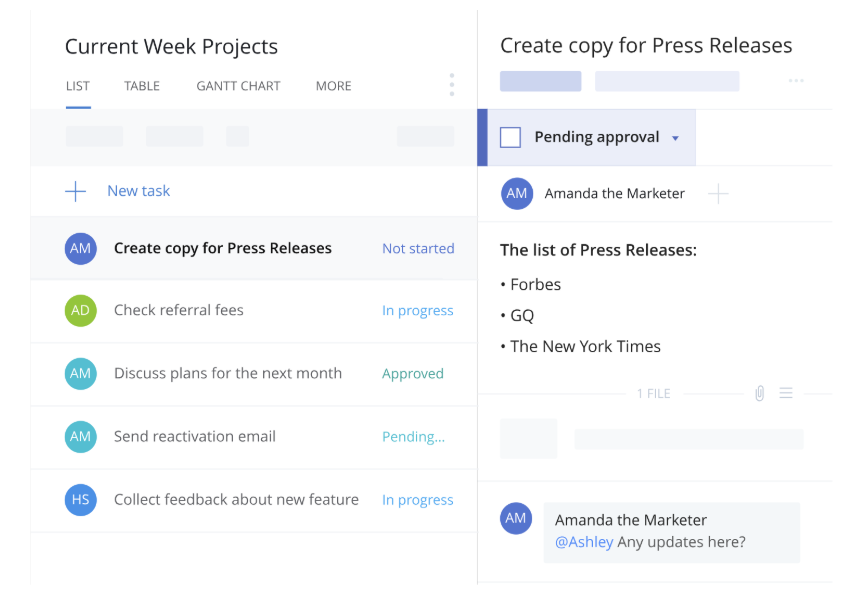Click Amanda the Marketer assignee avatar
The width and height of the screenshot is (854, 590).
point(517,194)
